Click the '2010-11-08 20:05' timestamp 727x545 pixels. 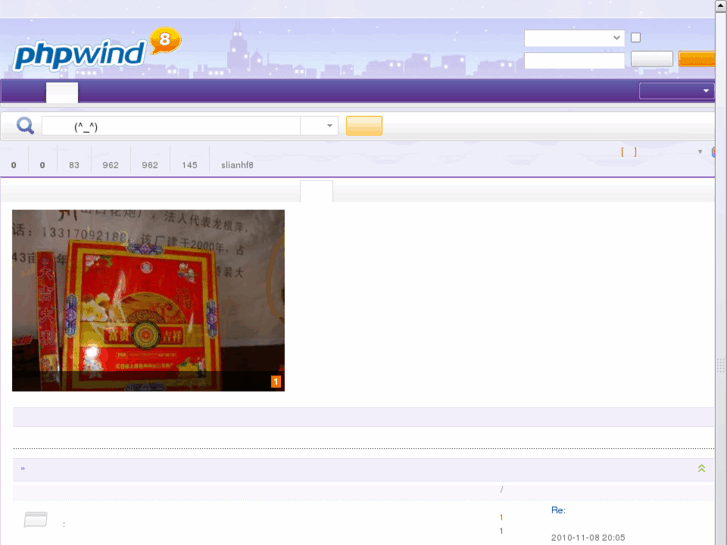pyautogui.click(x=588, y=538)
